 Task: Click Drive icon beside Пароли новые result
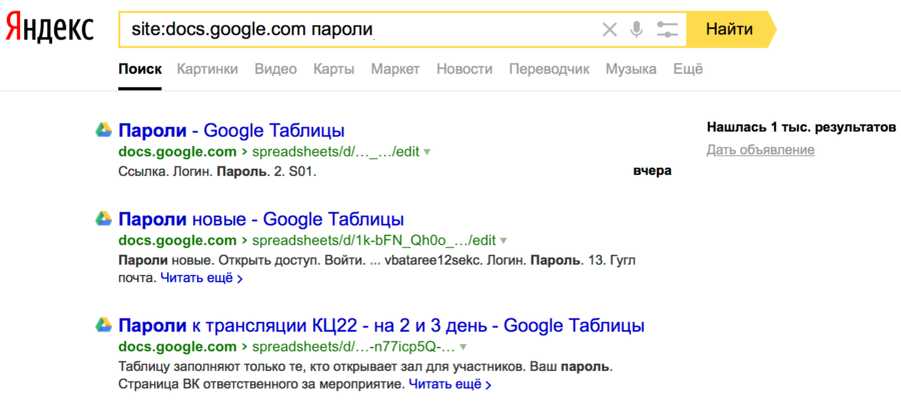[x=103, y=218]
